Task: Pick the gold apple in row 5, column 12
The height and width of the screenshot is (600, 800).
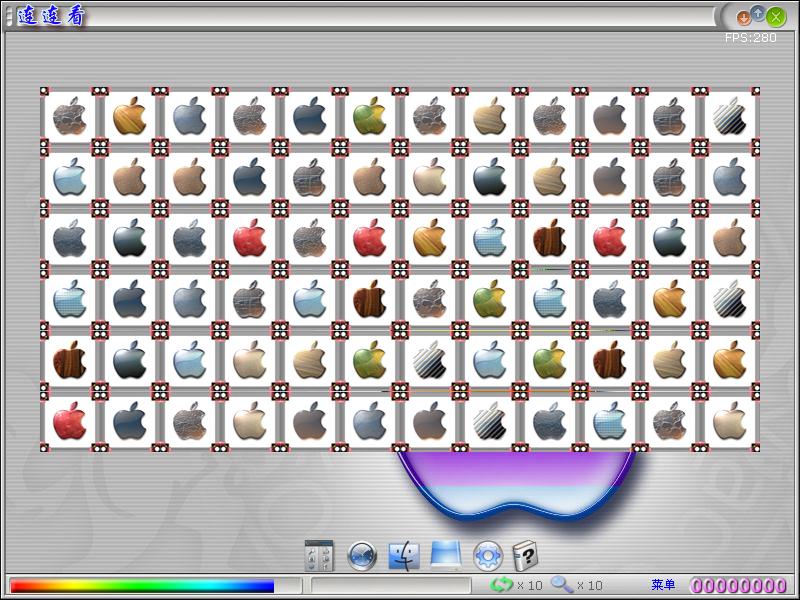Action: click(730, 360)
